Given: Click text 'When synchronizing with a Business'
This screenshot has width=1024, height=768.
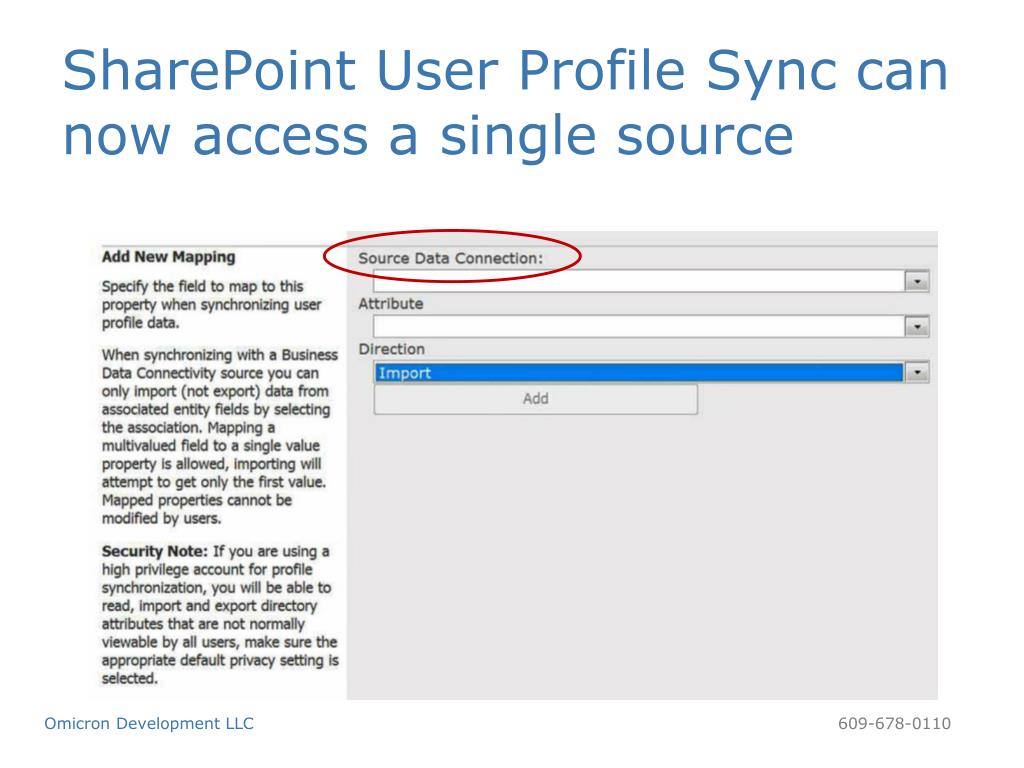Looking at the screenshot, I should click(x=219, y=355).
